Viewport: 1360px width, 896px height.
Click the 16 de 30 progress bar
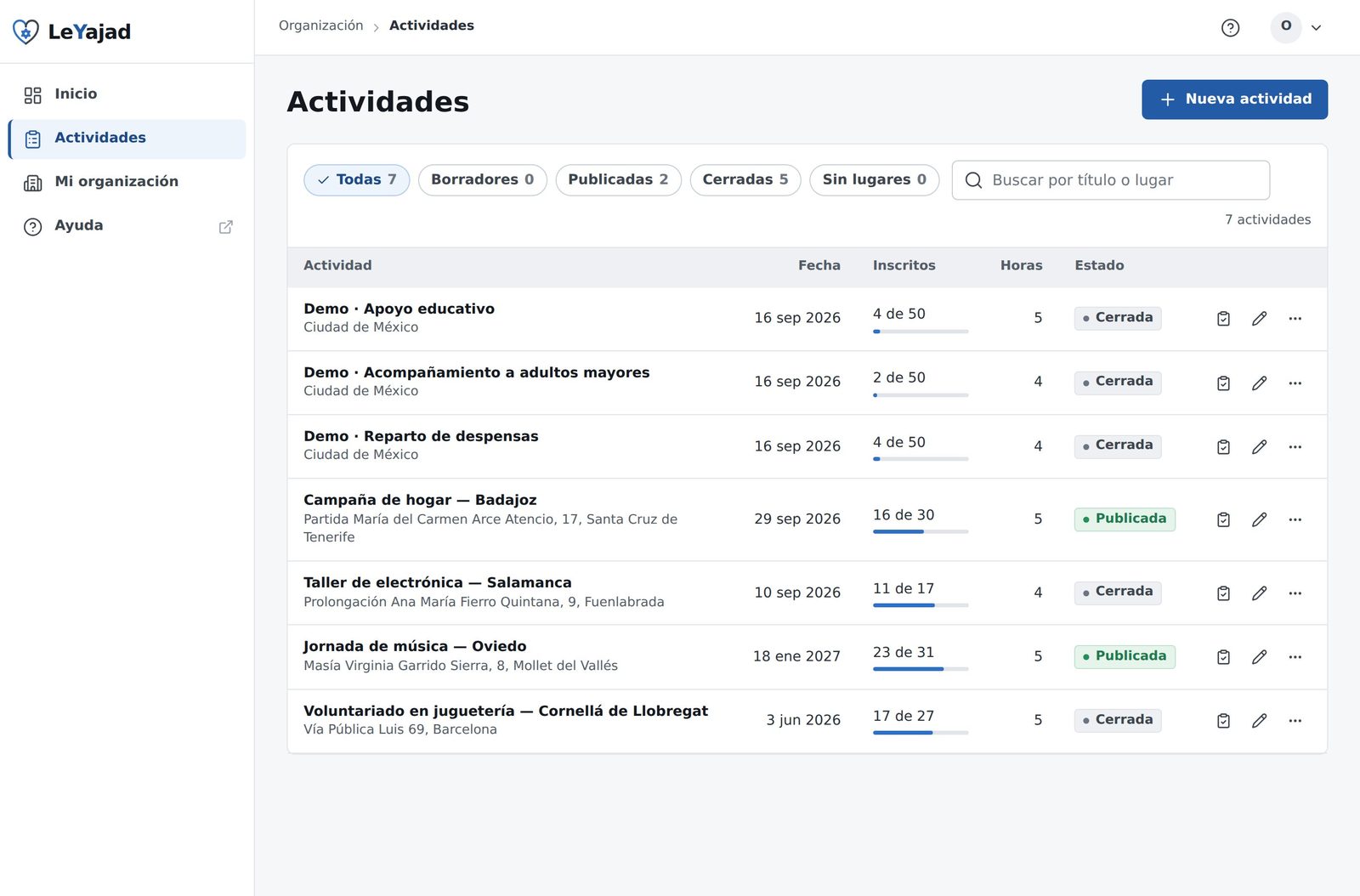pos(921,531)
